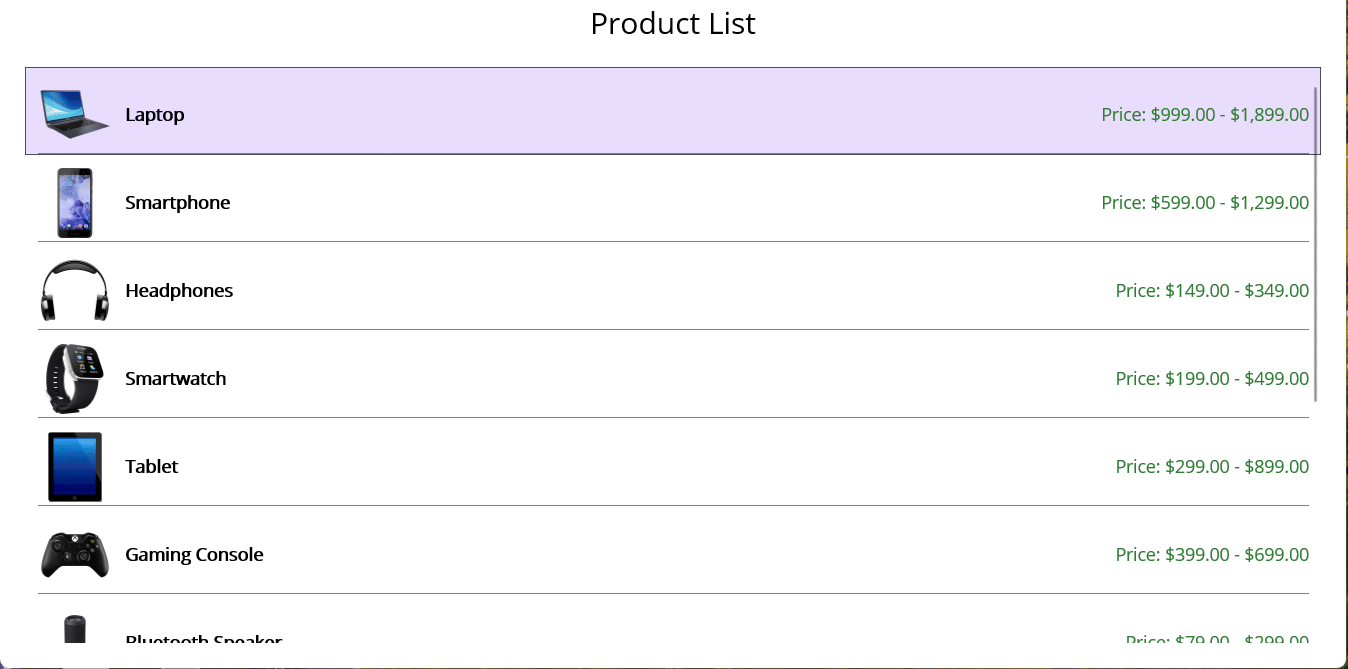Screen dimensions: 1348x669
Task: Click the Bluetooth Speaker product image
Action: click(74, 630)
